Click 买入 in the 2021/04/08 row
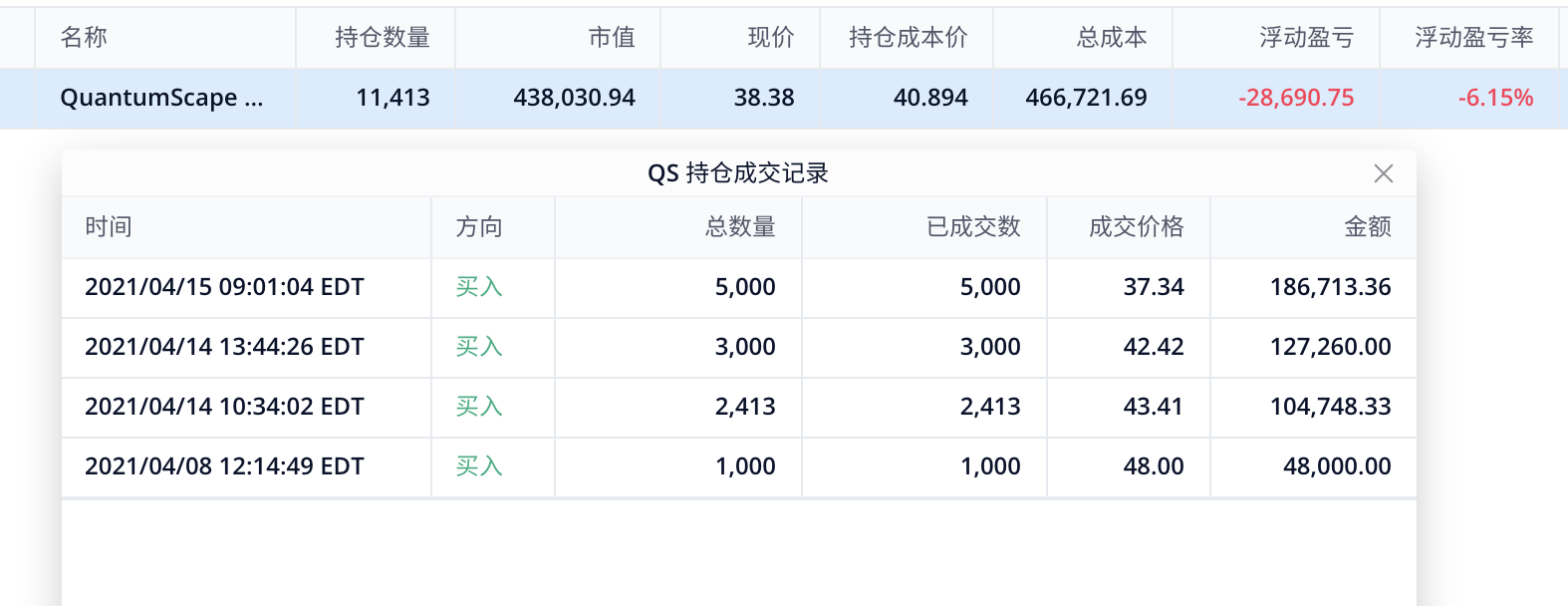This screenshot has width=1568, height=606. pyautogui.click(x=479, y=466)
